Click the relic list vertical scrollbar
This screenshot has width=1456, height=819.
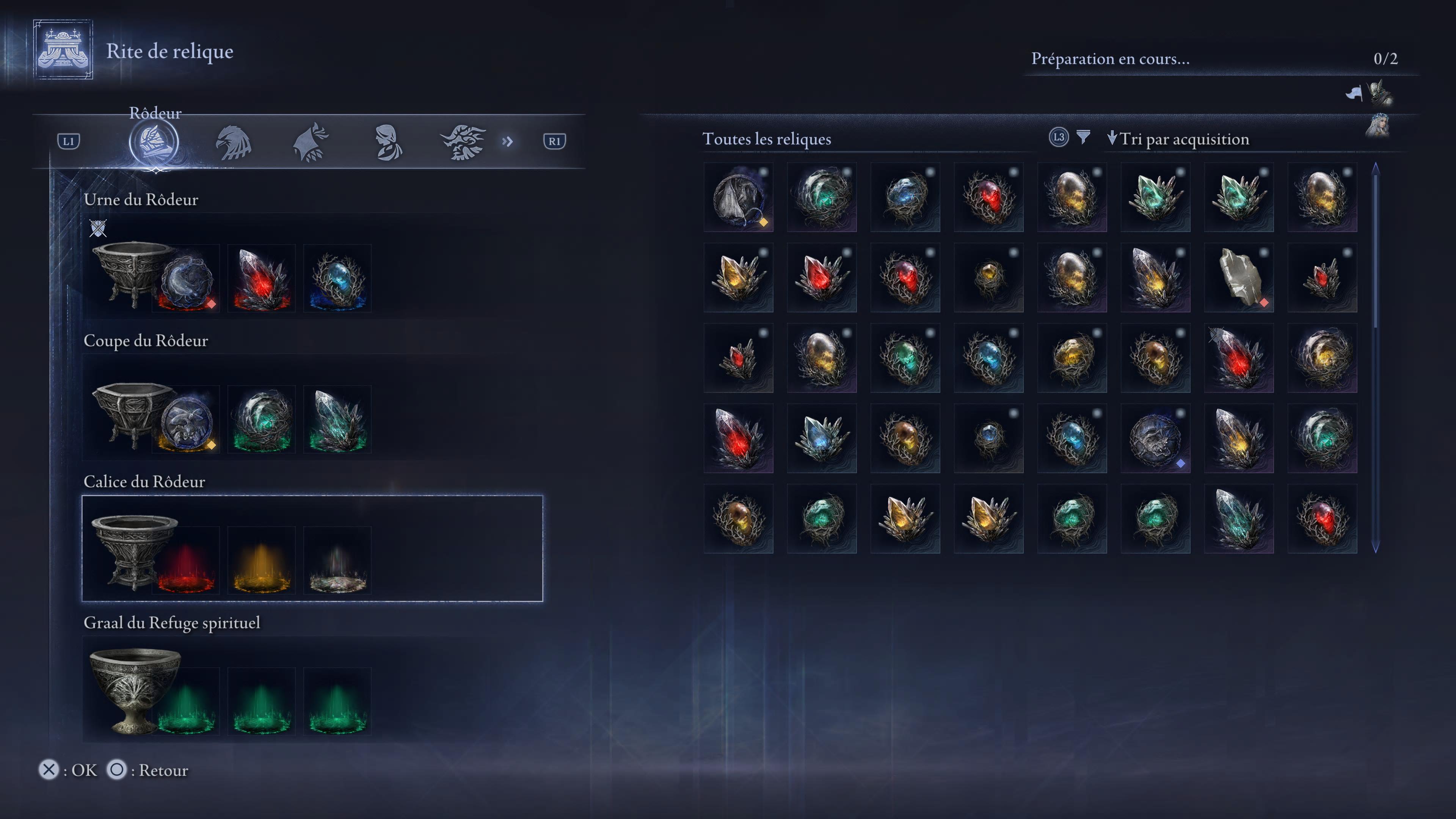[1376, 357]
